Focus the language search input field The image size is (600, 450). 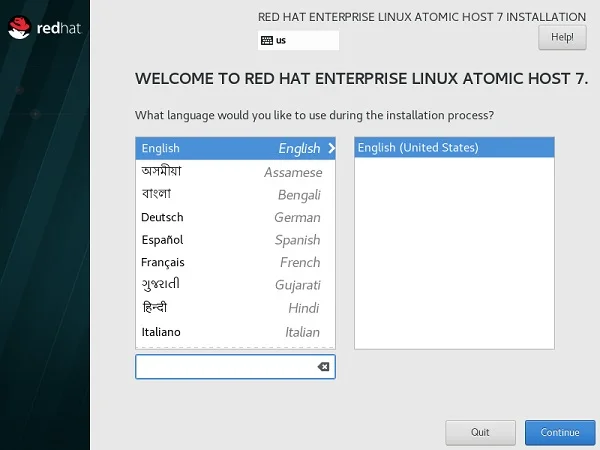coord(235,367)
